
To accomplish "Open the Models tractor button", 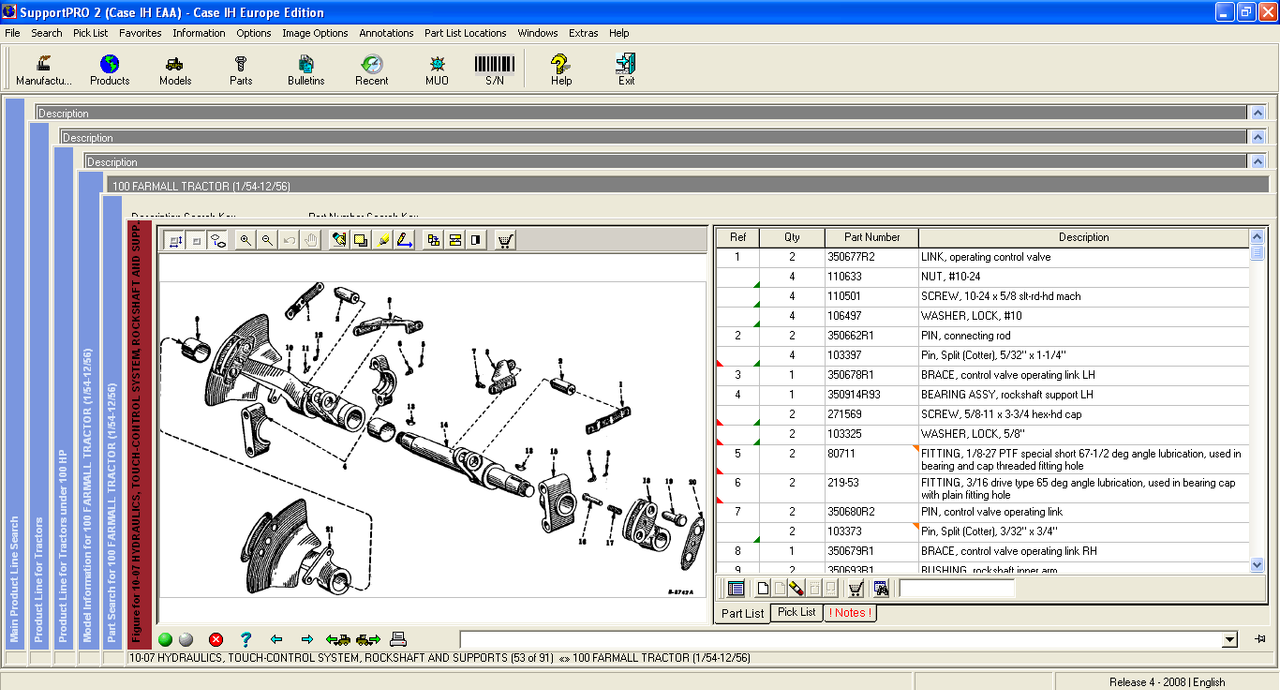I will click(175, 70).
